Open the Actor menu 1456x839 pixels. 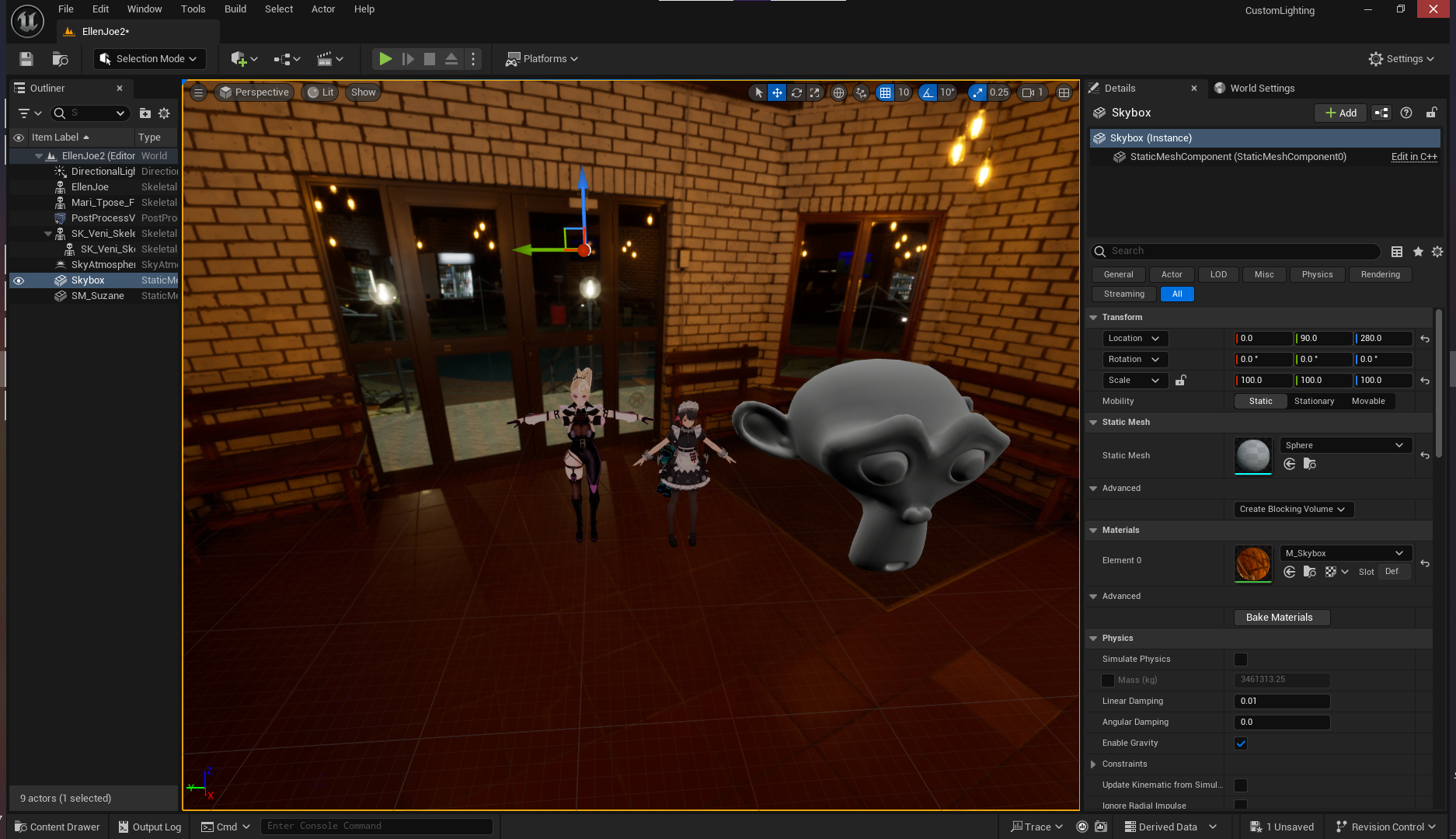pos(323,9)
